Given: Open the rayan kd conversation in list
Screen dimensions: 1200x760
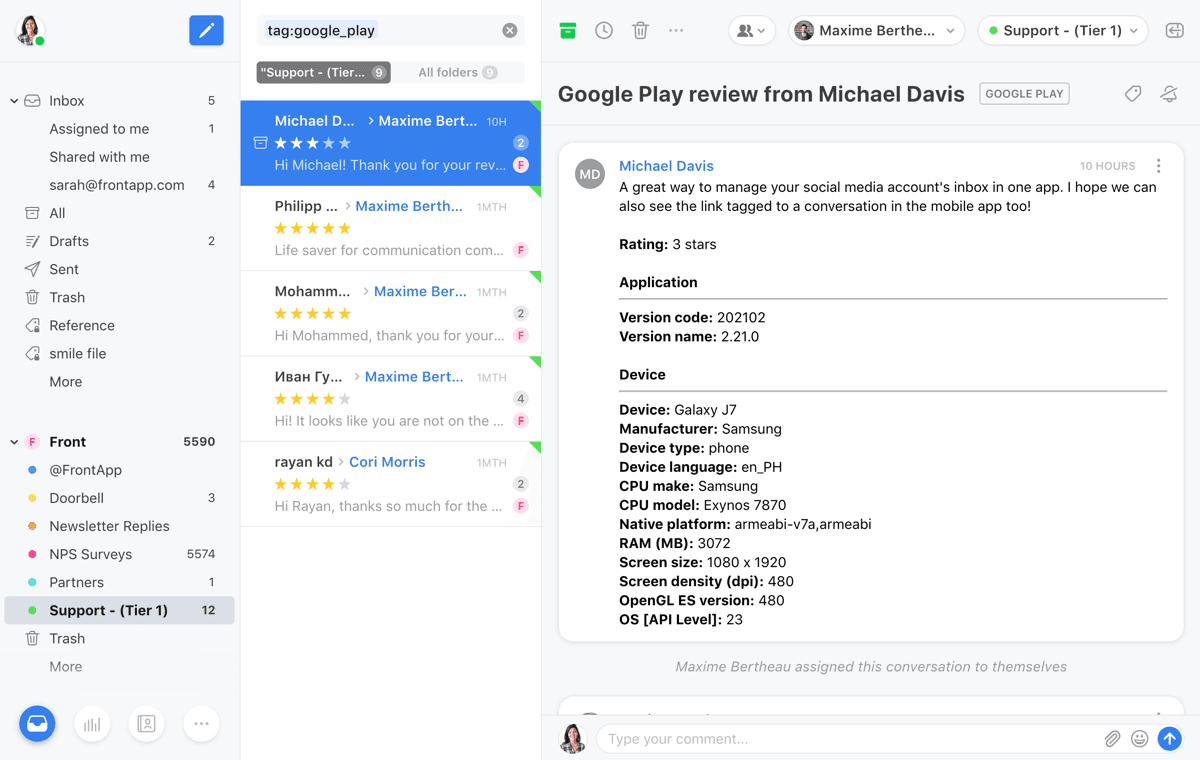Looking at the screenshot, I should [391, 484].
